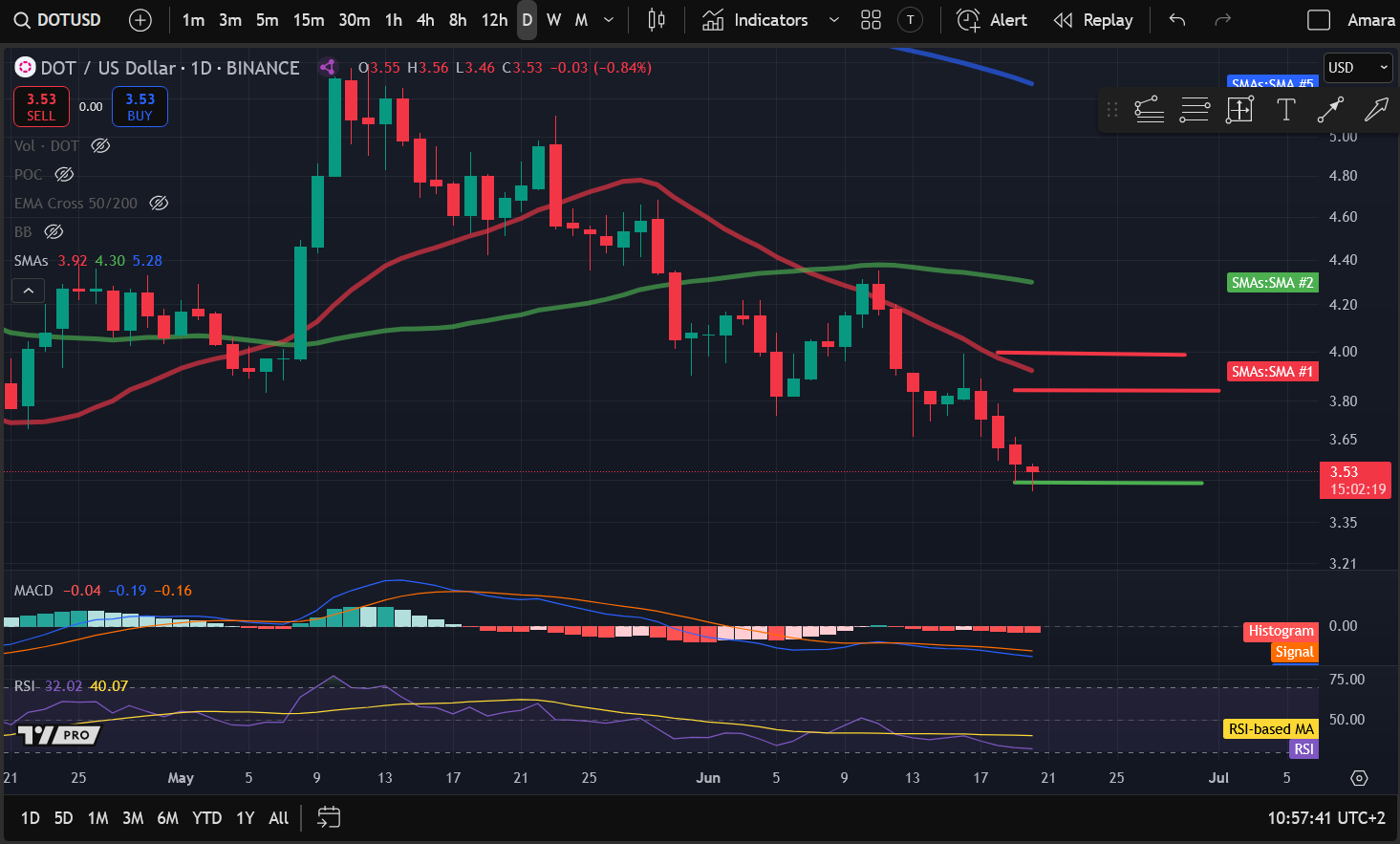
Task: Click the horizontal lines style icon
Action: click(x=1195, y=110)
